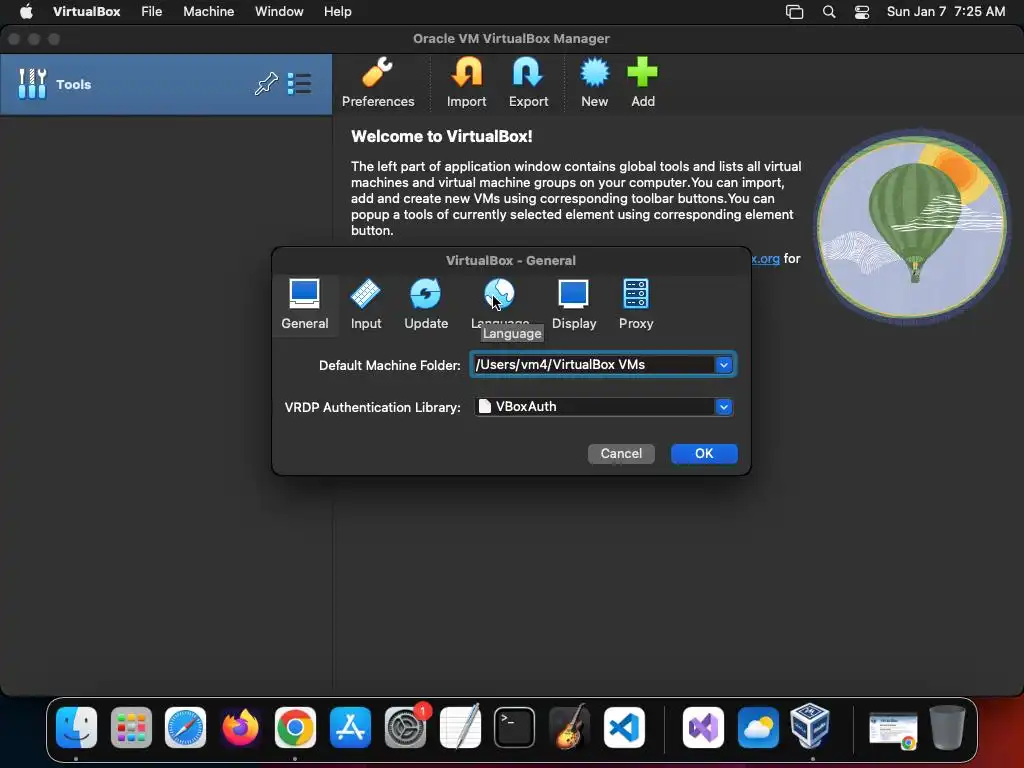The image size is (1024, 768).
Task: Launch Safari from the Dock
Action: tap(185, 727)
